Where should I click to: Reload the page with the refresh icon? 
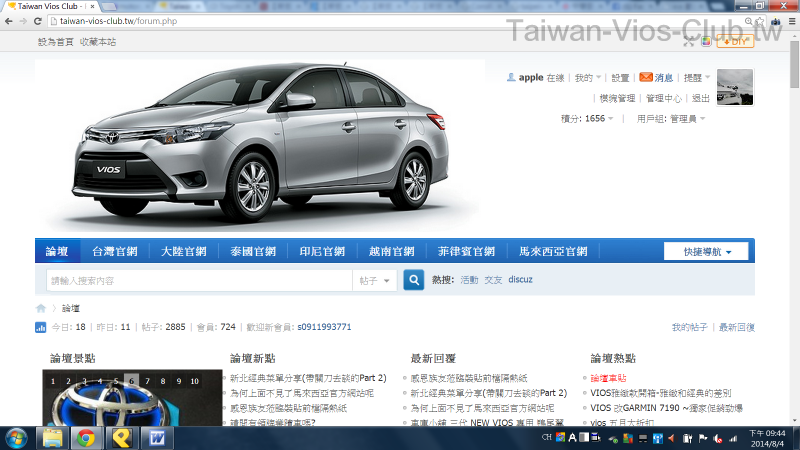click(38, 21)
